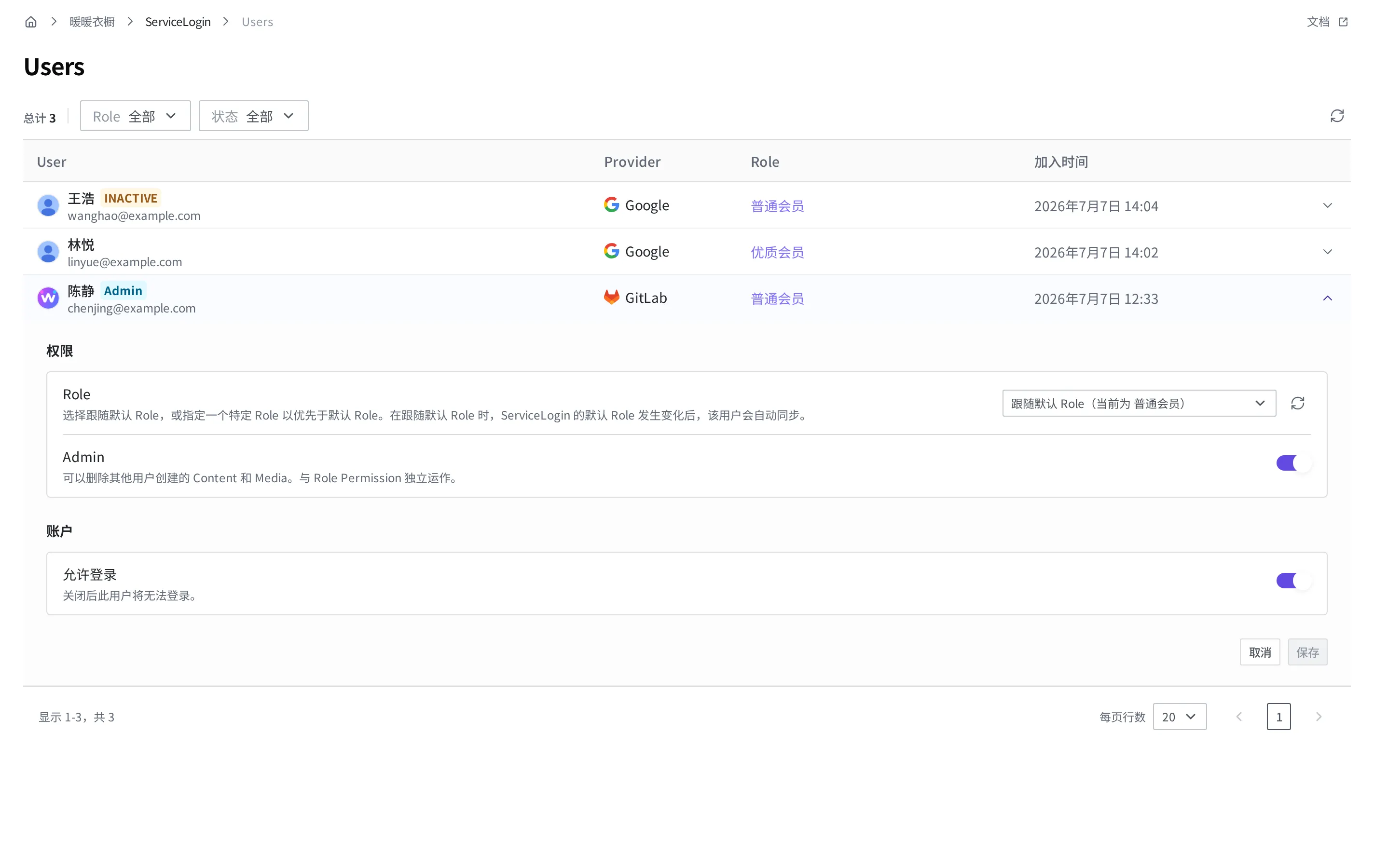
Task: Toggle the 允许登录 switch
Action: point(1293,581)
